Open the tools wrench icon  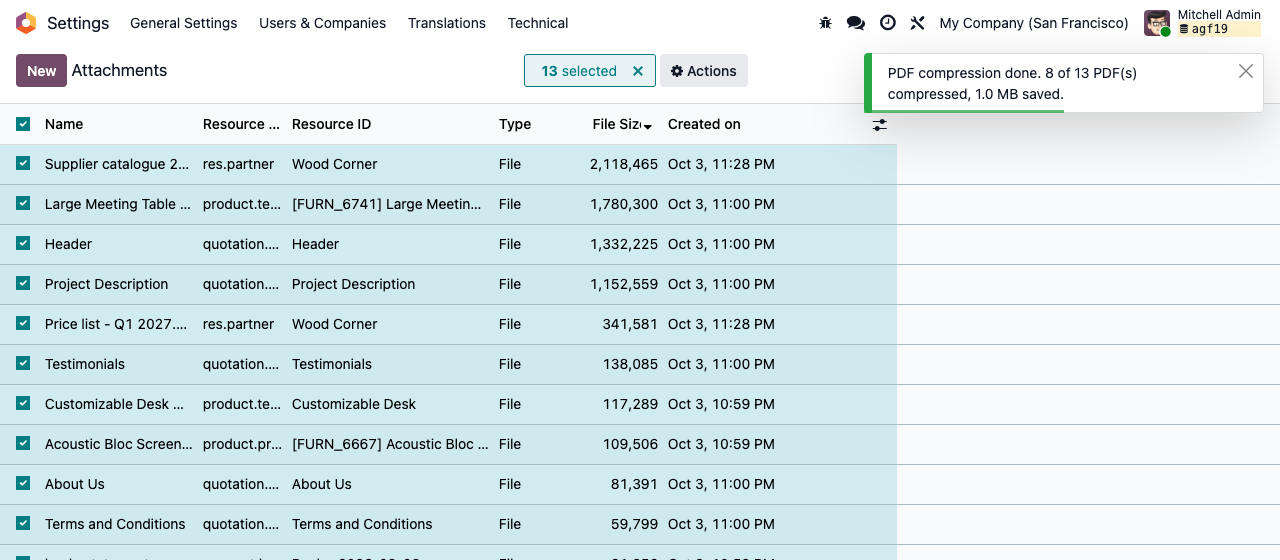(x=918, y=23)
